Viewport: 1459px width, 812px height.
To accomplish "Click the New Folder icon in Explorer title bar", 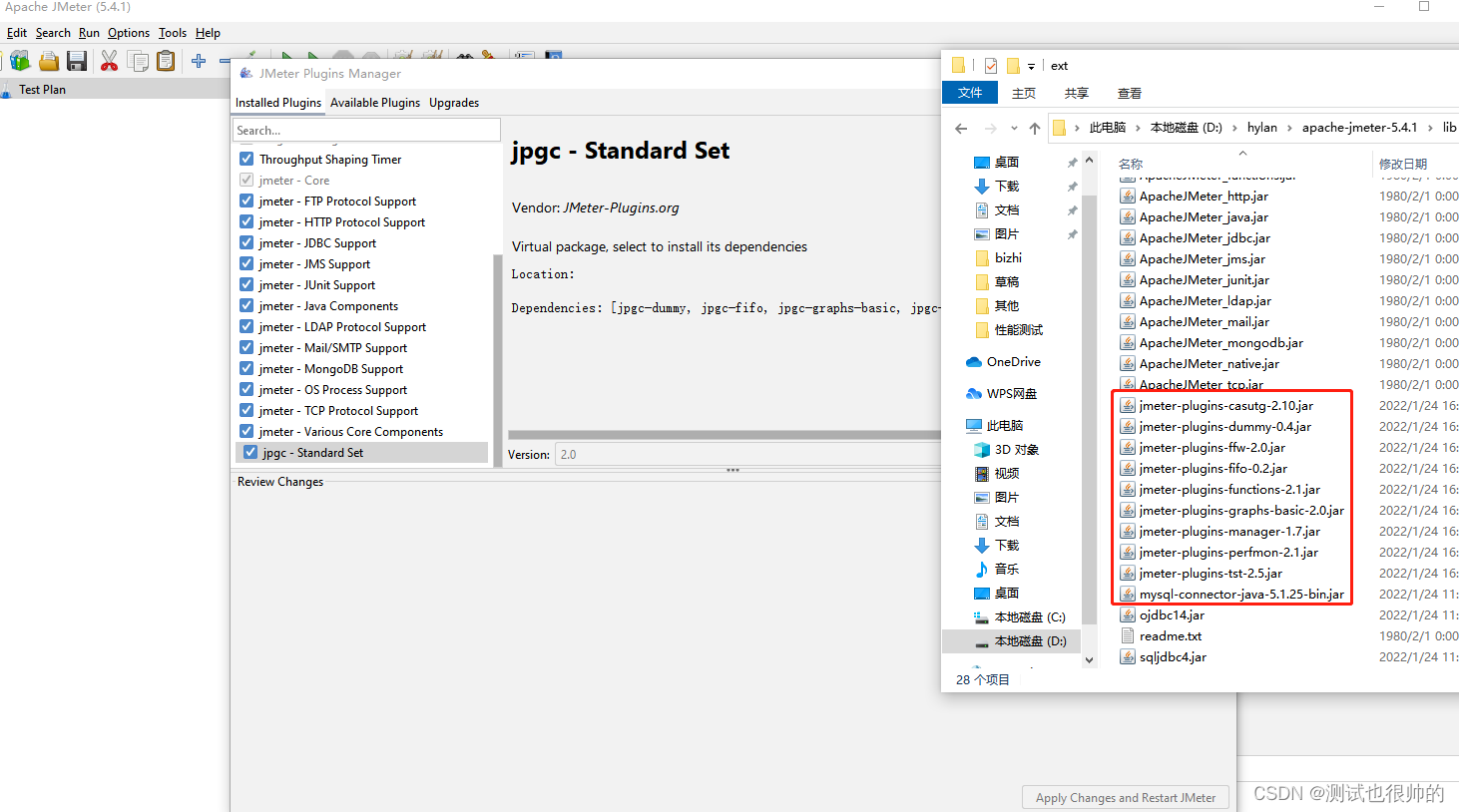I will point(1013,66).
